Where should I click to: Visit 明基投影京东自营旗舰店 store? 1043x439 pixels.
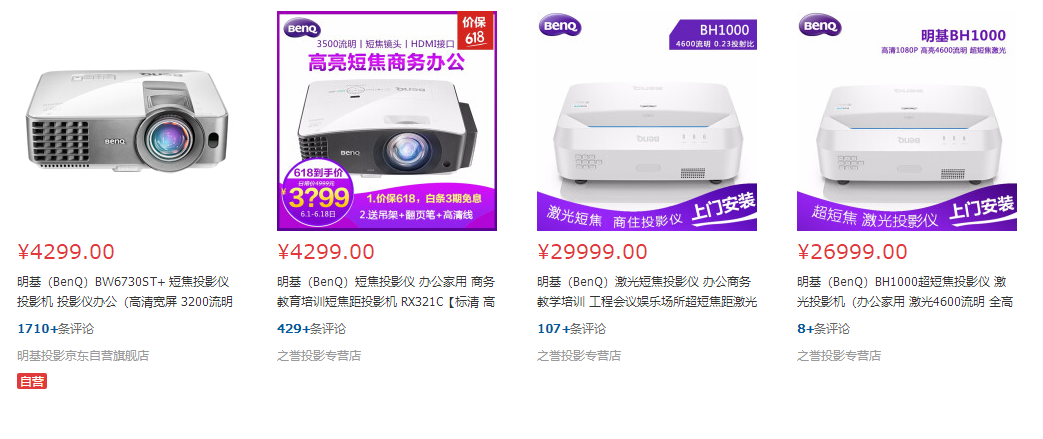[83, 355]
